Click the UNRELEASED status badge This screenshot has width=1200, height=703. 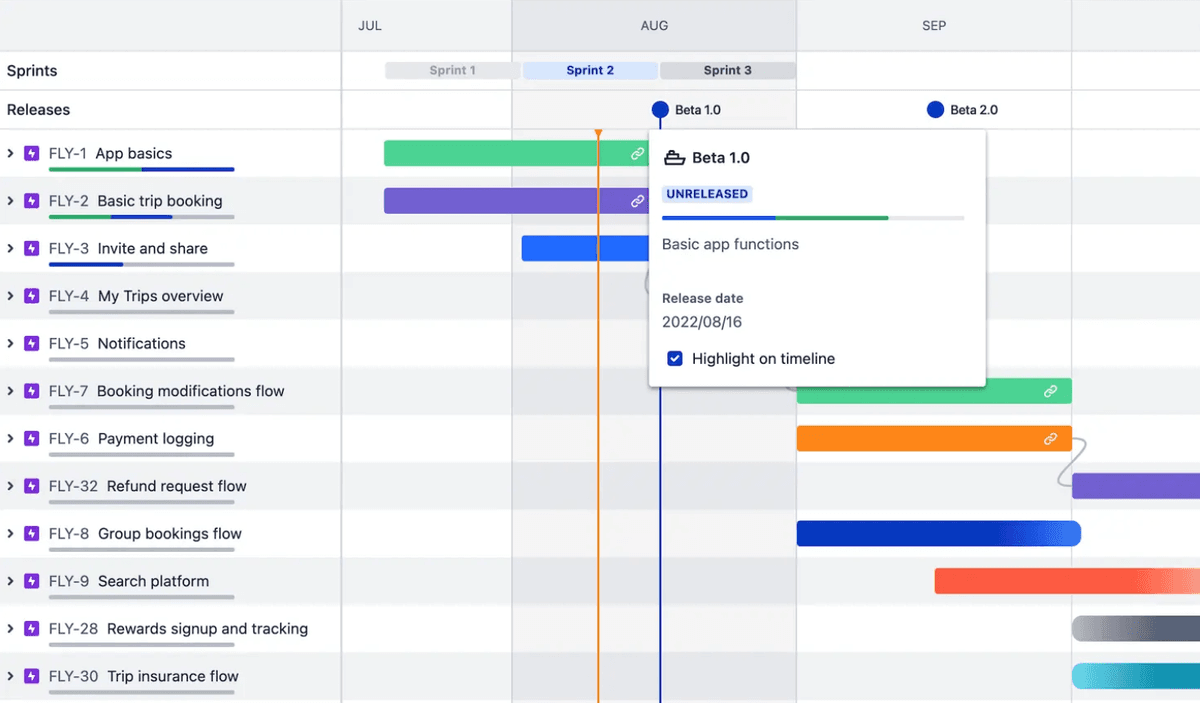(x=707, y=194)
